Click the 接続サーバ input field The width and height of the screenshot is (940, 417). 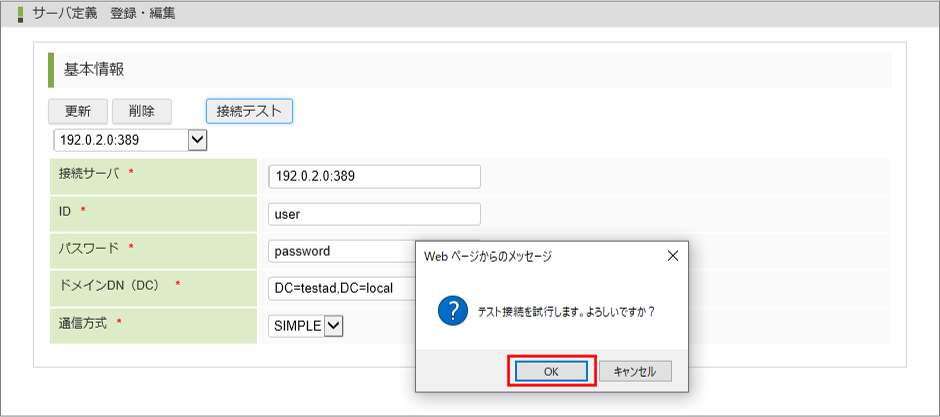(374, 176)
